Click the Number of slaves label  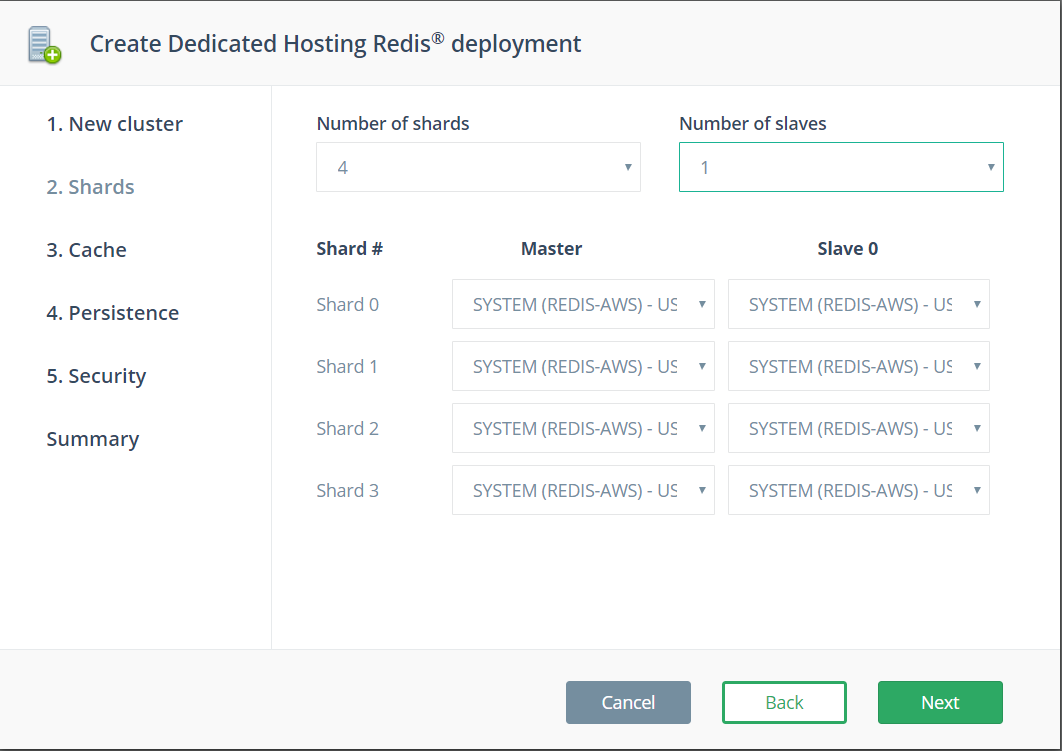click(752, 123)
